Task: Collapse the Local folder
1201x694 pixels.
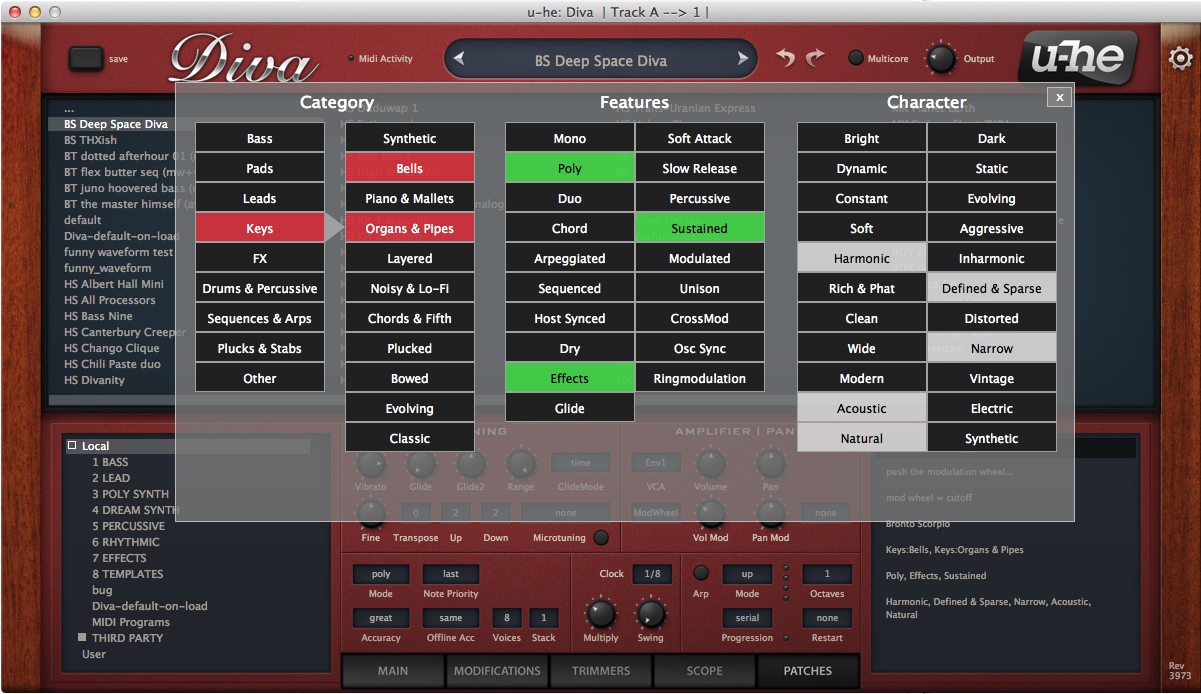Action: pyautogui.click(x=72, y=446)
